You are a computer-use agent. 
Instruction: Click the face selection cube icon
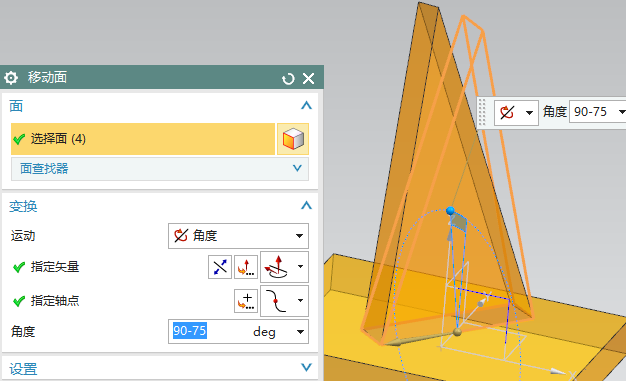[293, 139]
